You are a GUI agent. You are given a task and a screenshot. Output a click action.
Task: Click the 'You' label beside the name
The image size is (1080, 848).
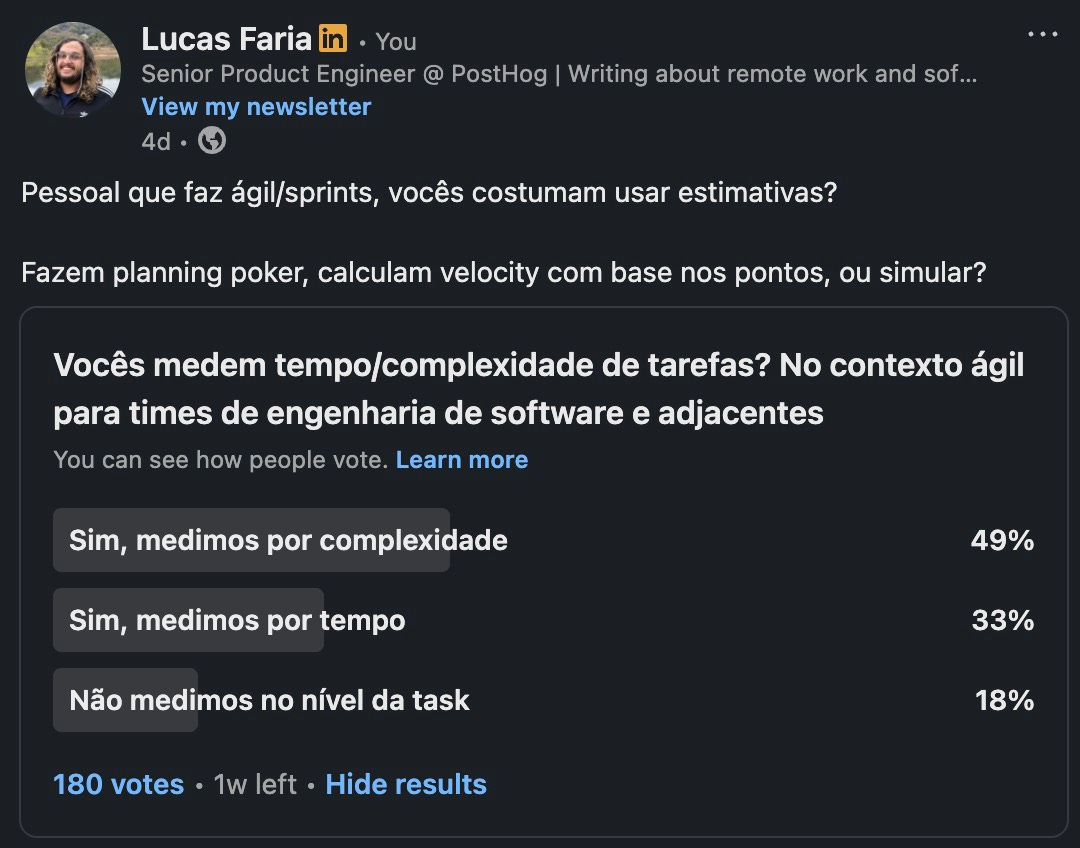(x=395, y=42)
